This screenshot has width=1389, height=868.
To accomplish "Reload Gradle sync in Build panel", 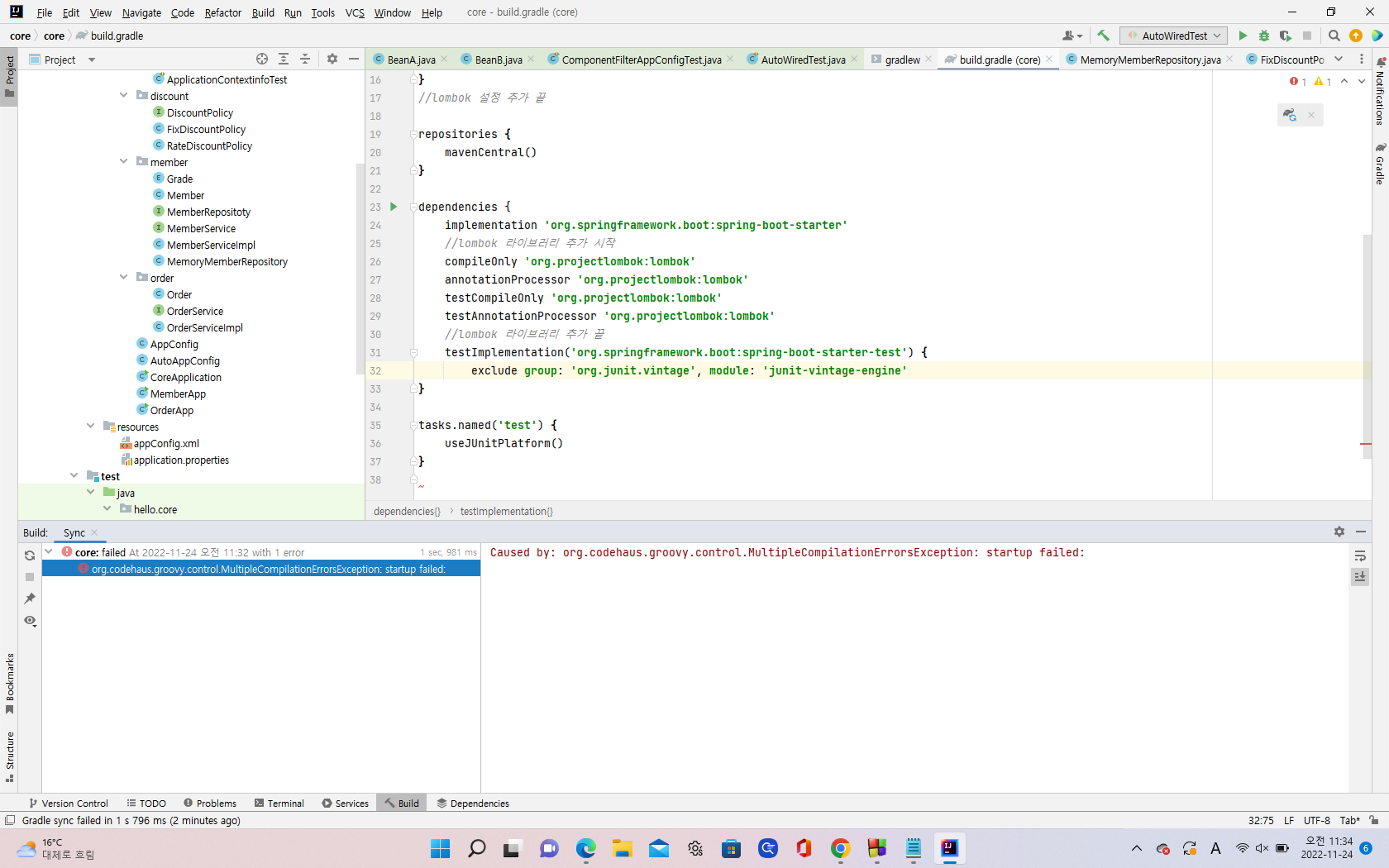I will tap(30, 556).
